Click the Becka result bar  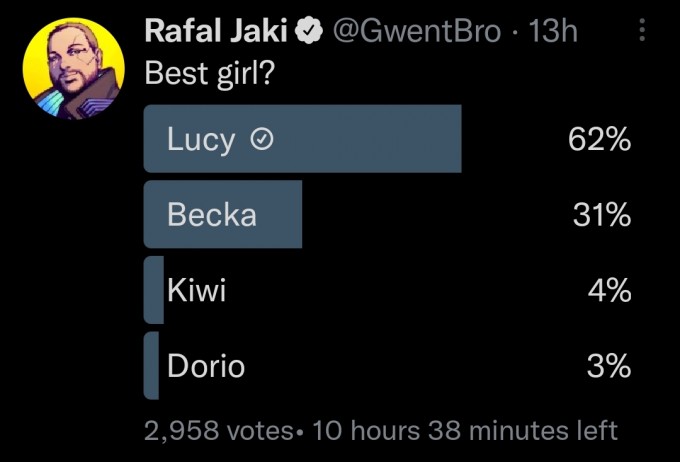222,214
